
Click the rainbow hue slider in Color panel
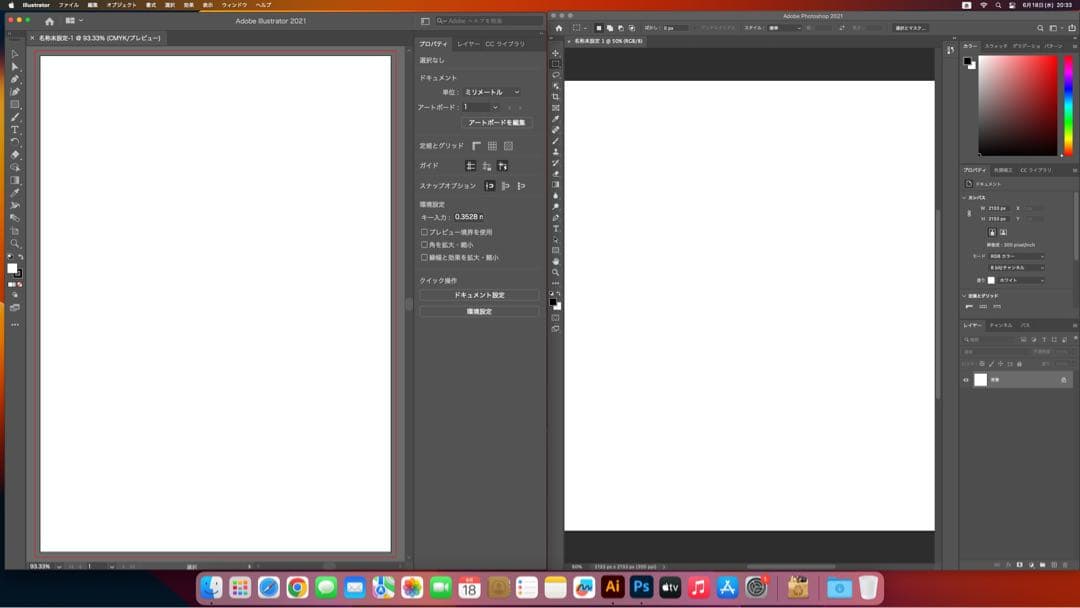tap(1068, 105)
